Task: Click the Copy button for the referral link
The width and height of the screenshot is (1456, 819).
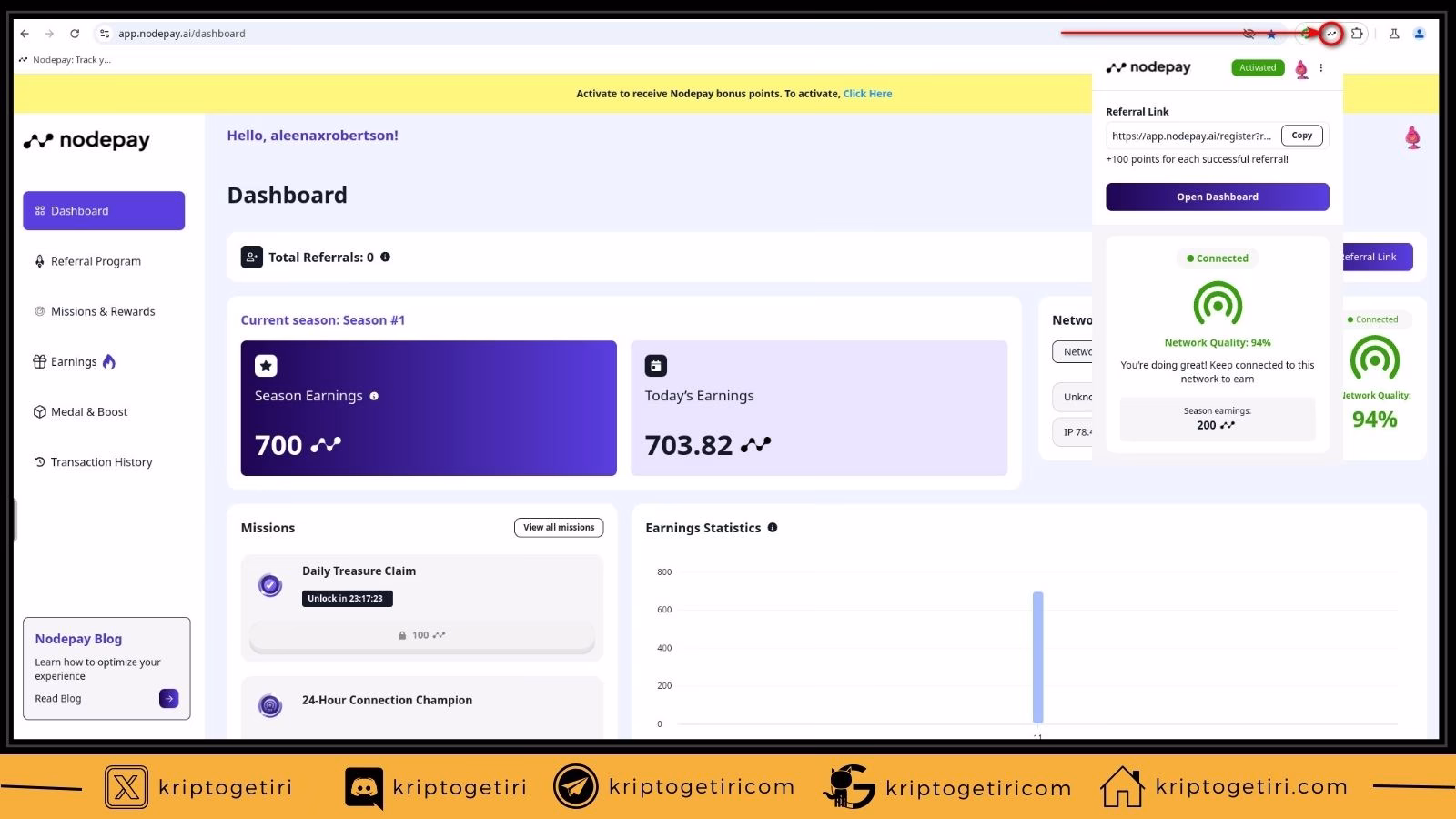Action: pyautogui.click(x=1301, y=135)
